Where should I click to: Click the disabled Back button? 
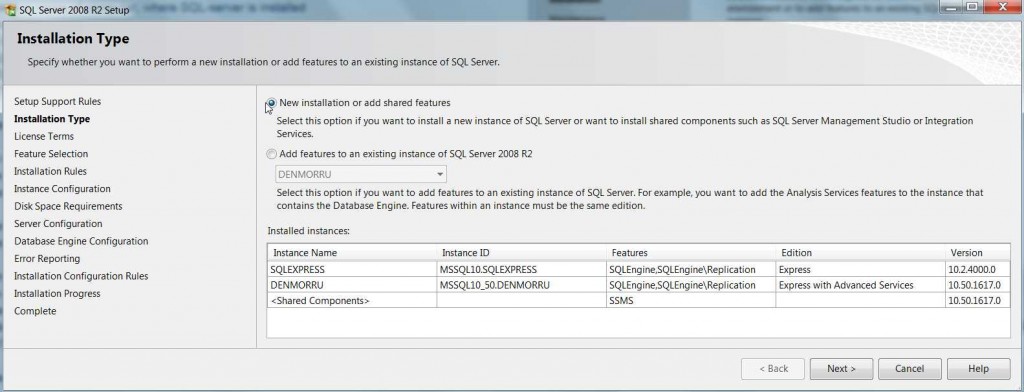click(x=773, y=368)
